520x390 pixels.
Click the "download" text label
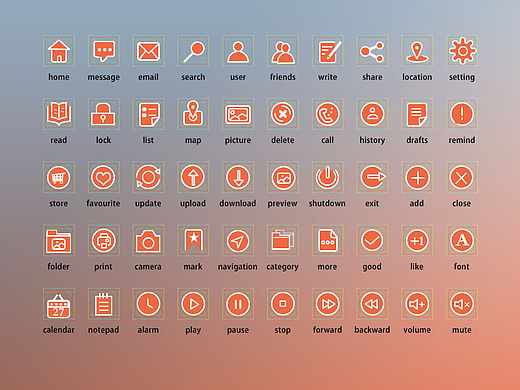238,203
